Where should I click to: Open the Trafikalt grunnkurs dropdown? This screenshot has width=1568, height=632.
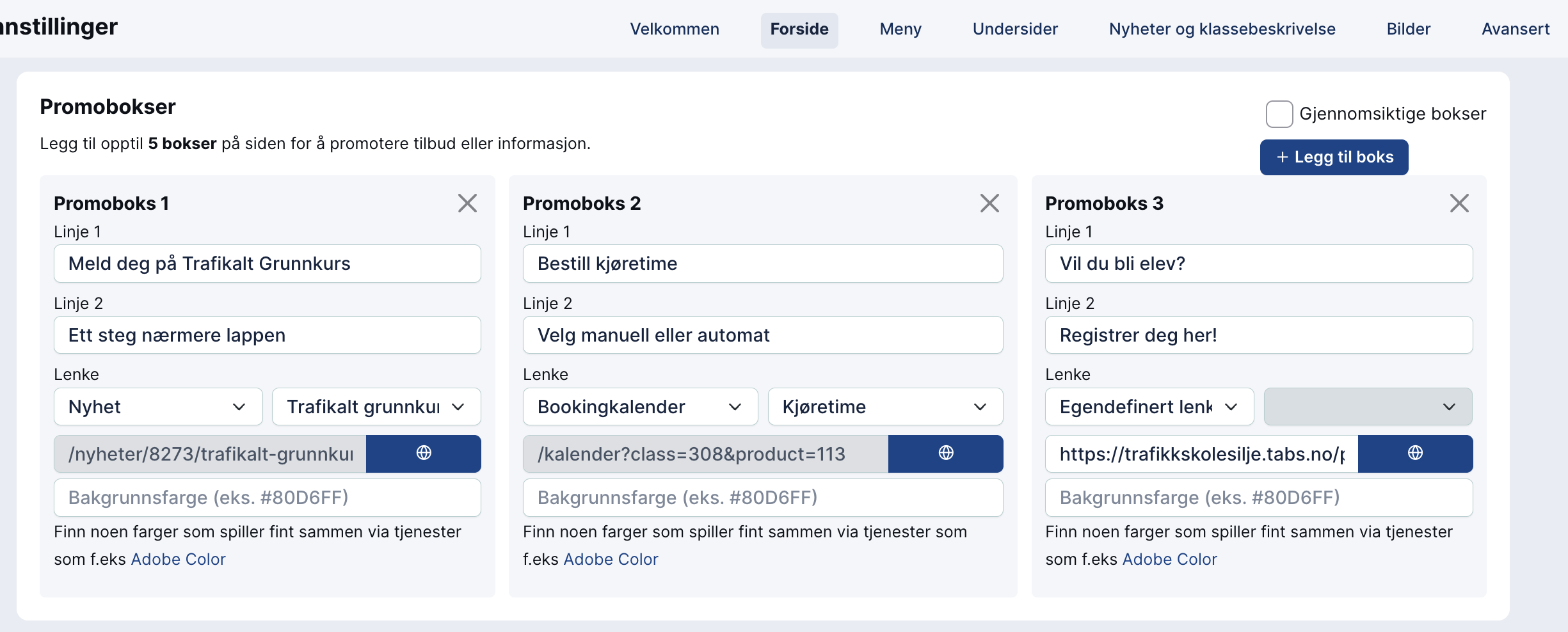pos(376,407)
